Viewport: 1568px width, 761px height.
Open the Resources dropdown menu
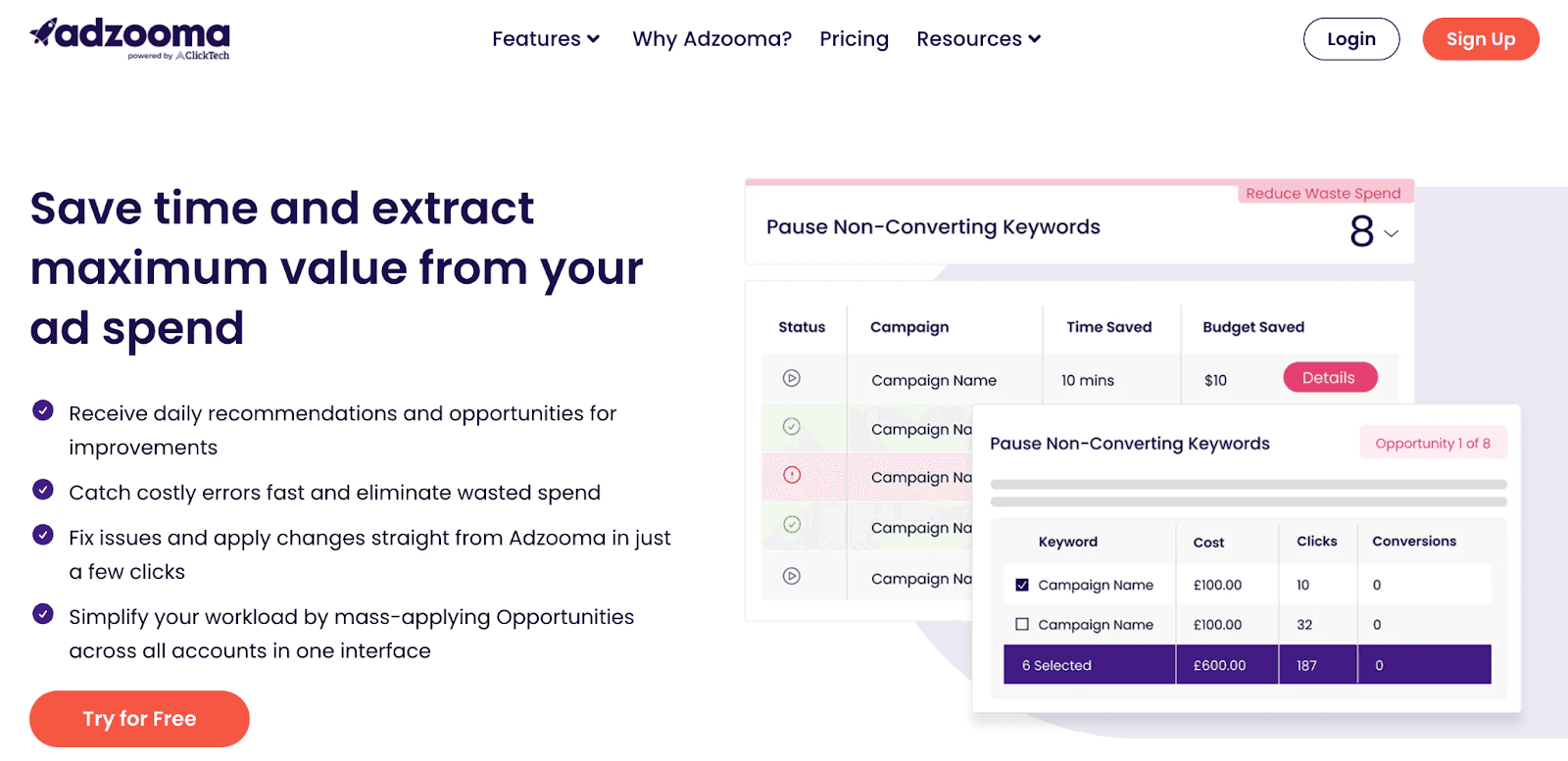pyautogui.click(x=977, y=38)
